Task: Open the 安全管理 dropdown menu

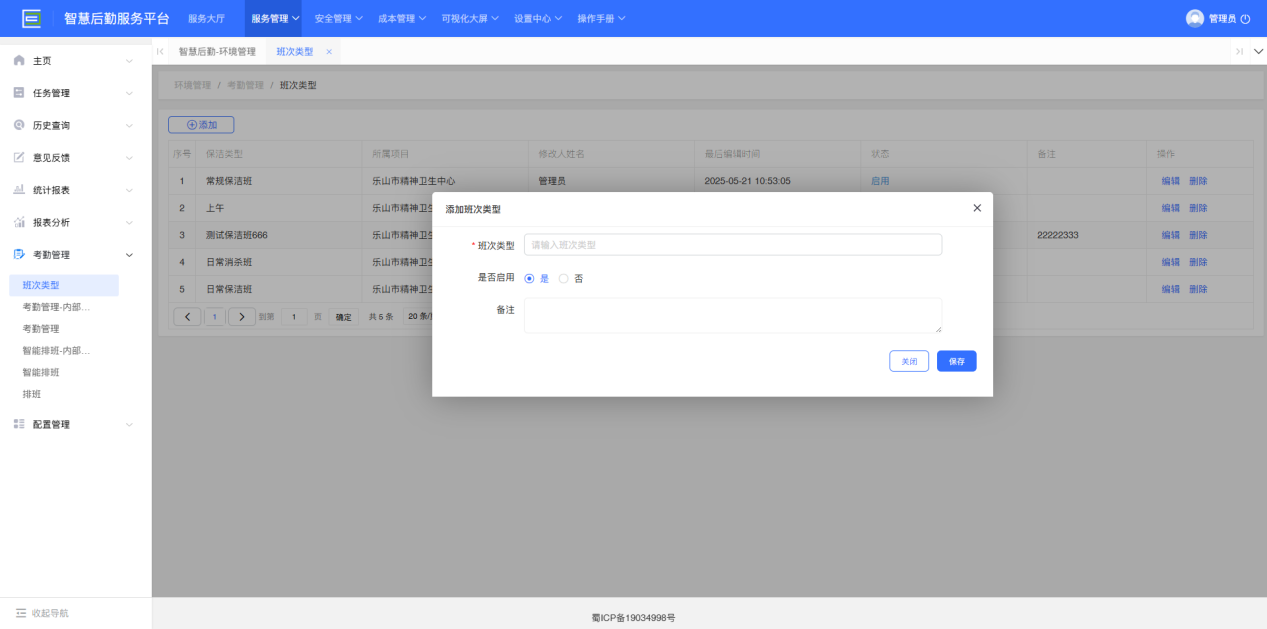Action: (338, 18)
